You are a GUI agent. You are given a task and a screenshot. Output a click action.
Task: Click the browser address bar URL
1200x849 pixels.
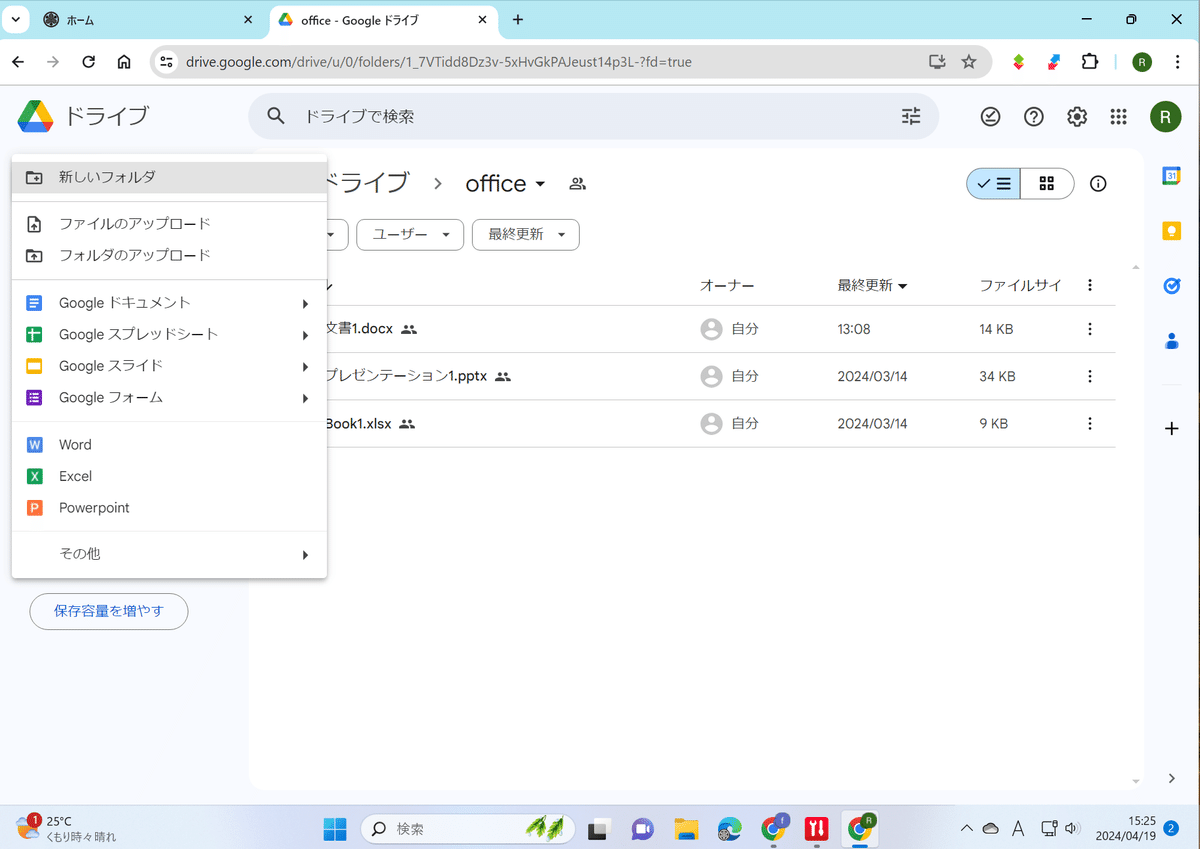coord(439,62)
